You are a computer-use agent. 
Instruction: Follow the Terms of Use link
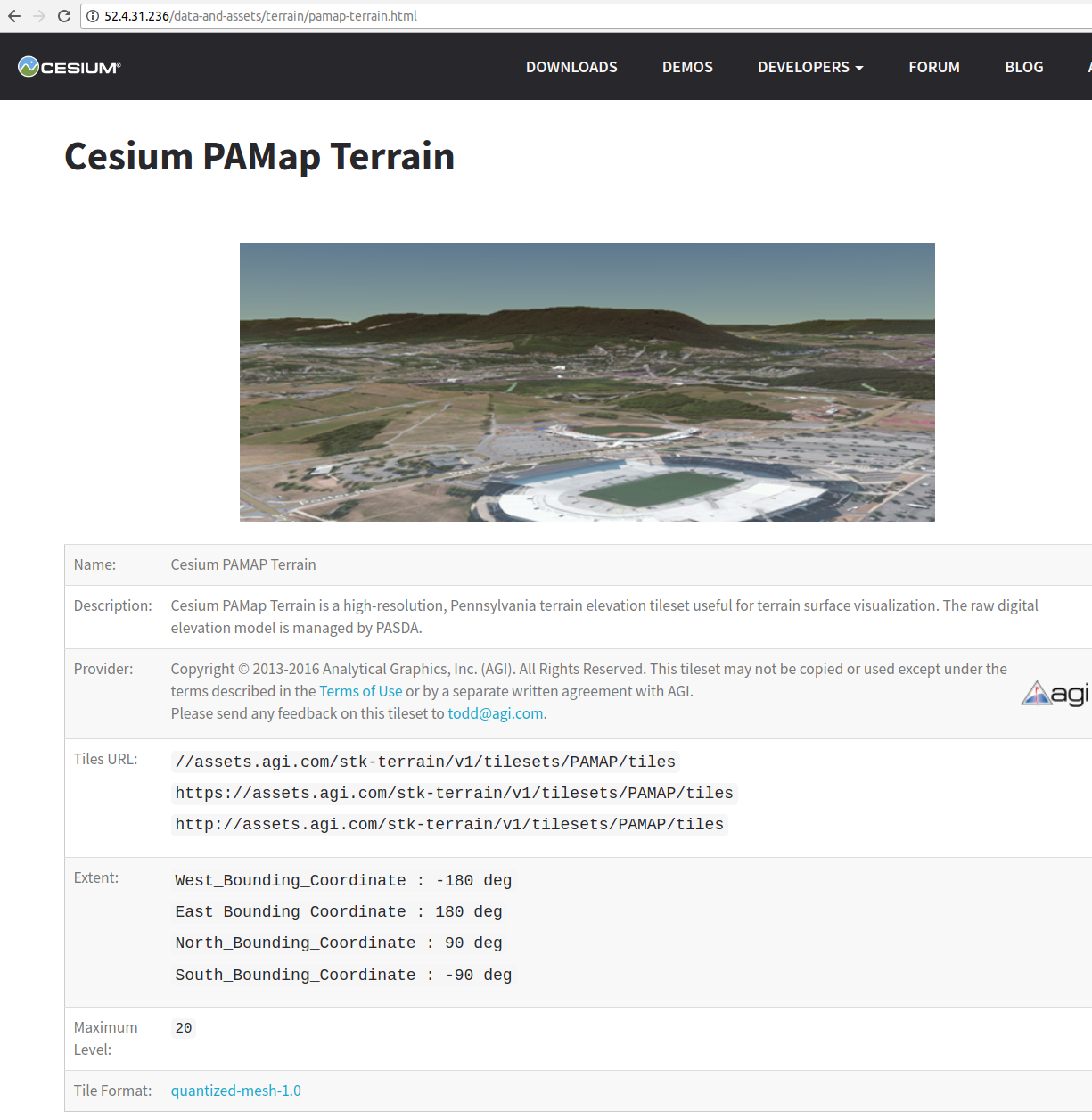tap(361, 691)
